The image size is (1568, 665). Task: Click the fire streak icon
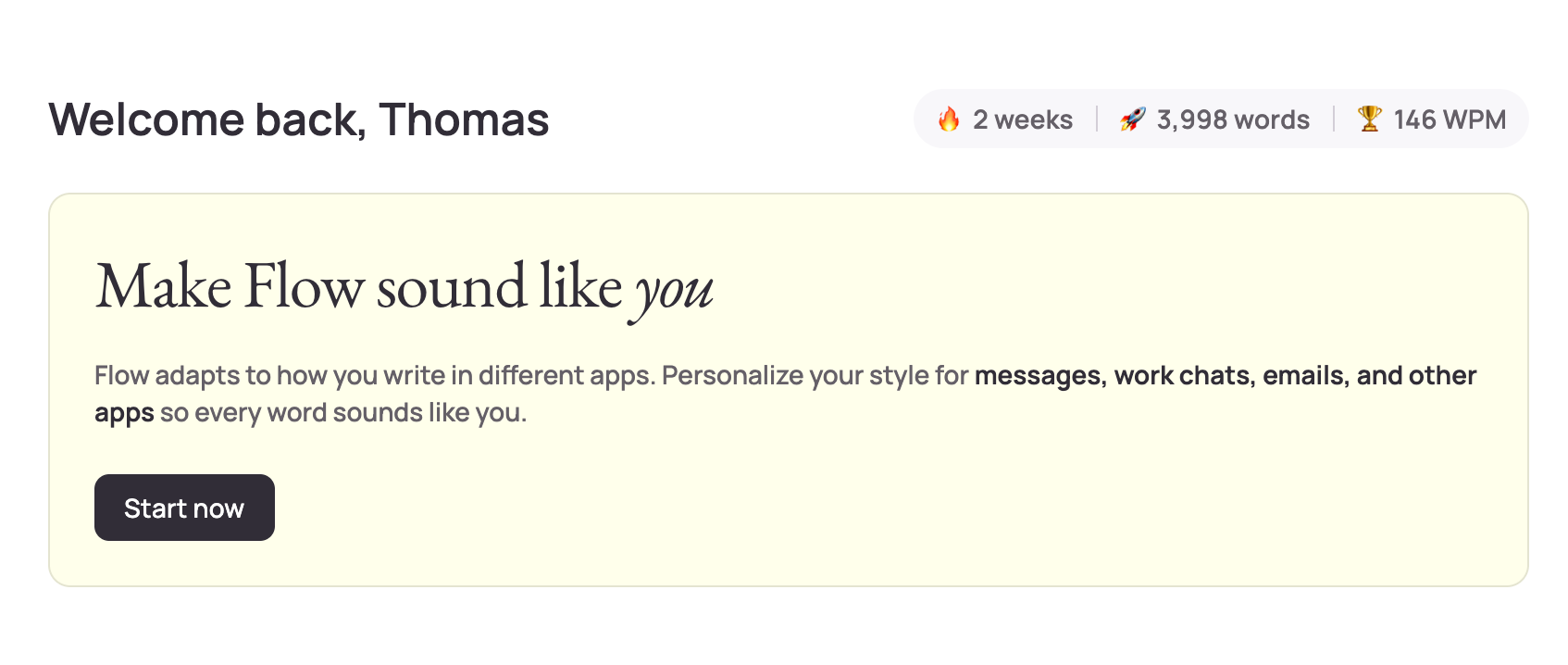tap(949, 119)
